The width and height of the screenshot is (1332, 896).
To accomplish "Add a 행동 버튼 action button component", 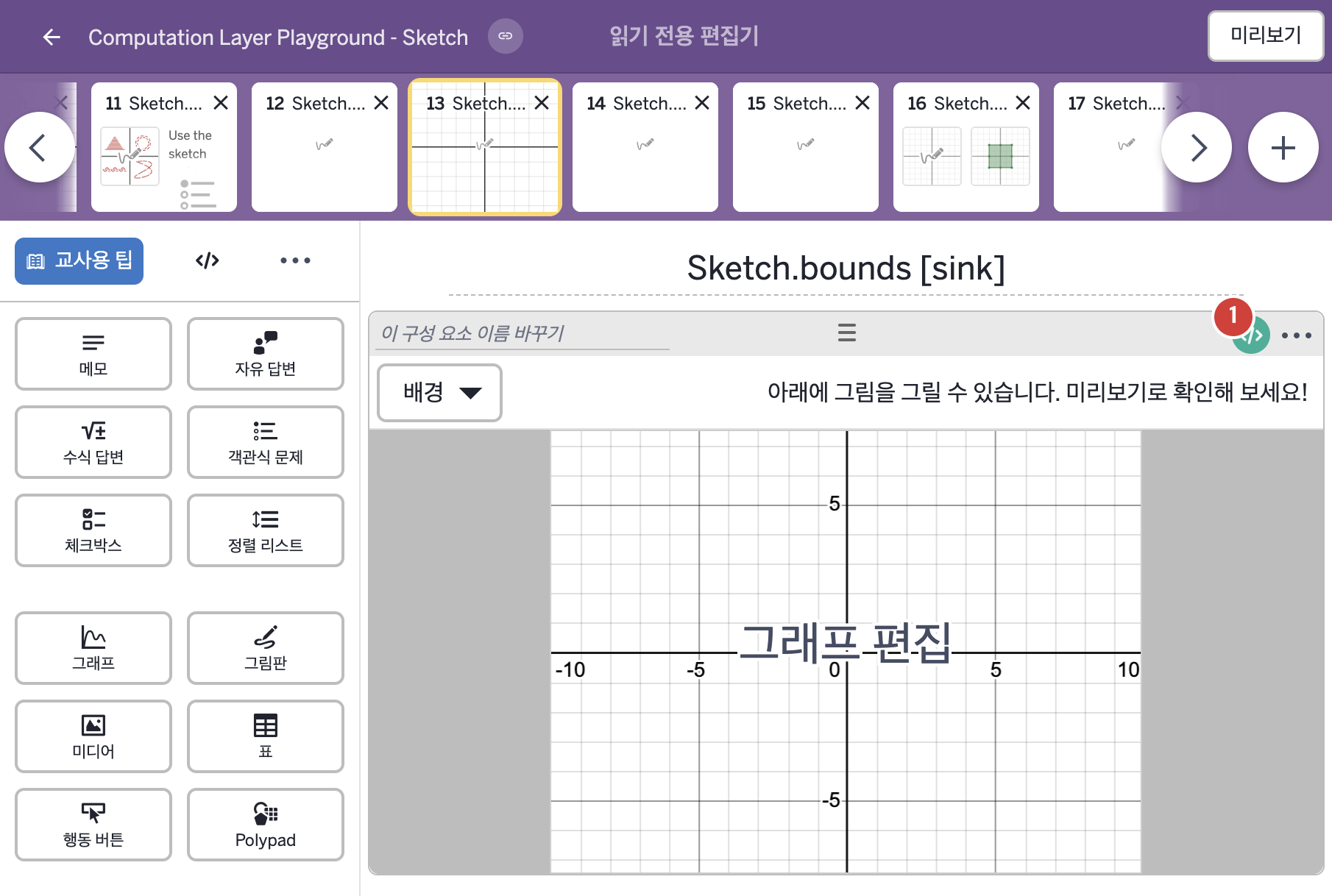I will coord(93,825).
